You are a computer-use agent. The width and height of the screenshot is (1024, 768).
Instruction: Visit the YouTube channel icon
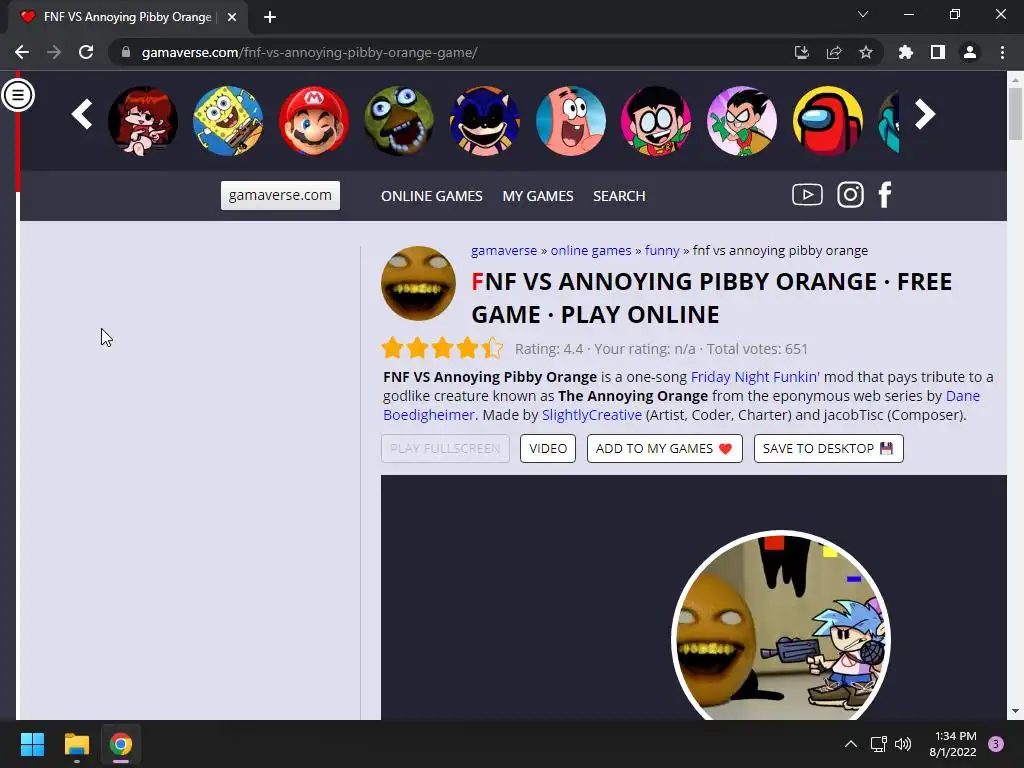click(x=807, y=195)
